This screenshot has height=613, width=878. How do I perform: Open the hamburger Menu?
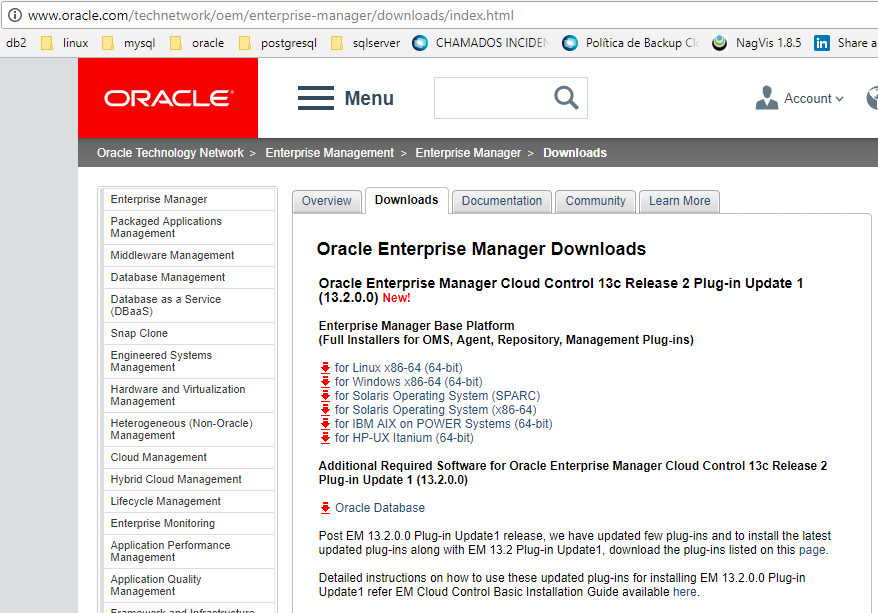(315, 97)
